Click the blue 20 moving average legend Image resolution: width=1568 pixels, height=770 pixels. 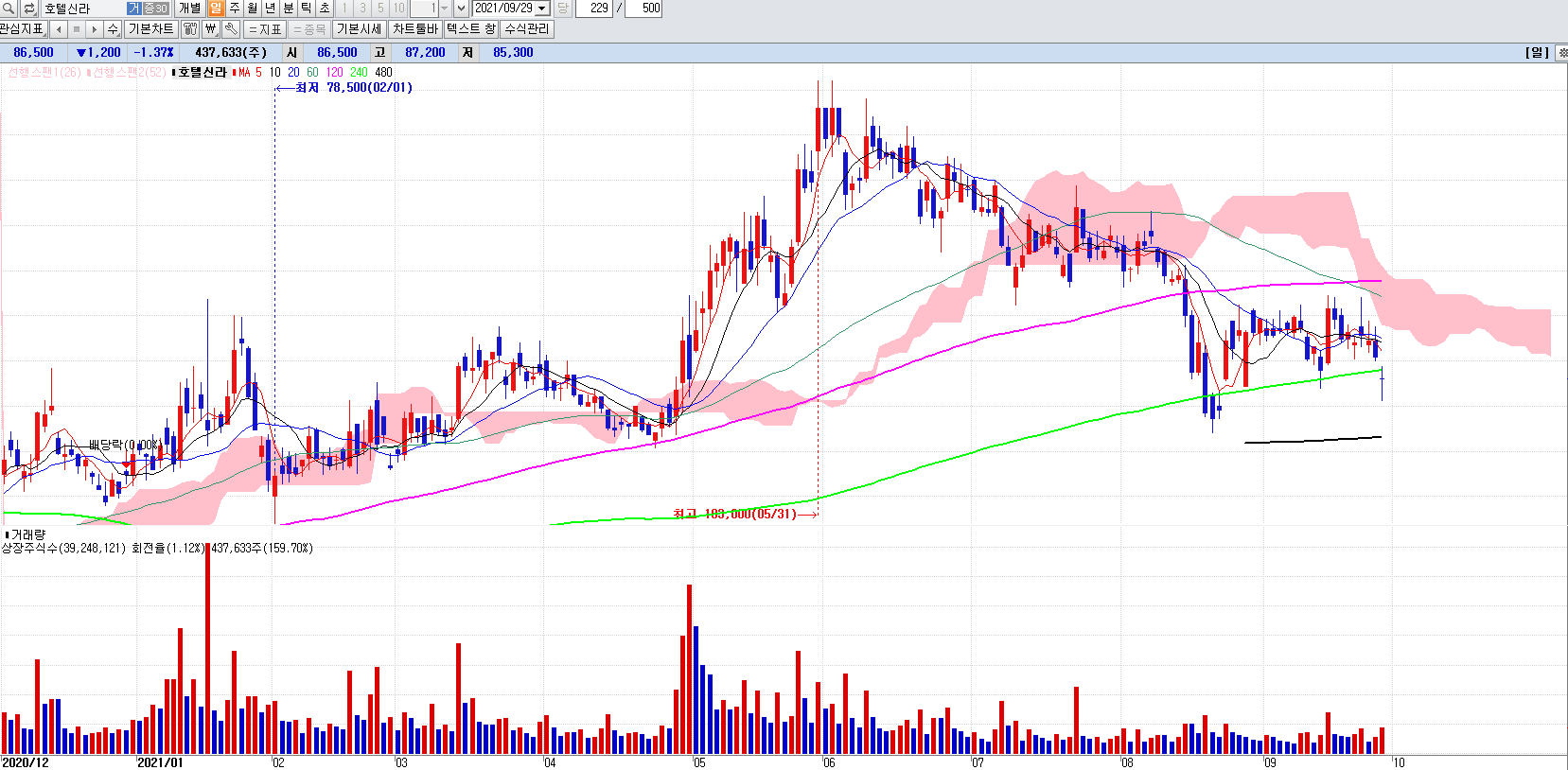tap(293, 73)
